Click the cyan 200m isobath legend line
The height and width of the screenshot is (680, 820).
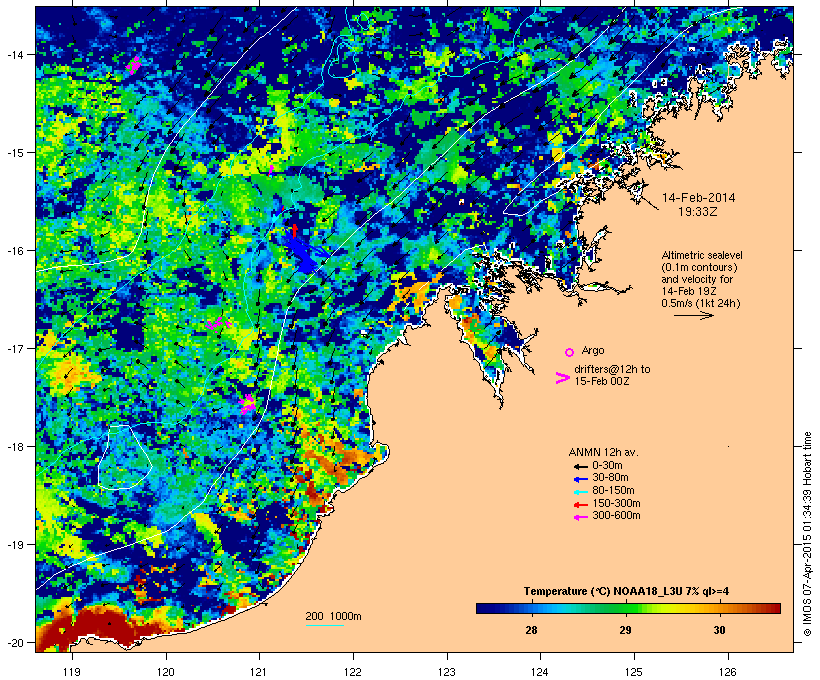[325, 625]
